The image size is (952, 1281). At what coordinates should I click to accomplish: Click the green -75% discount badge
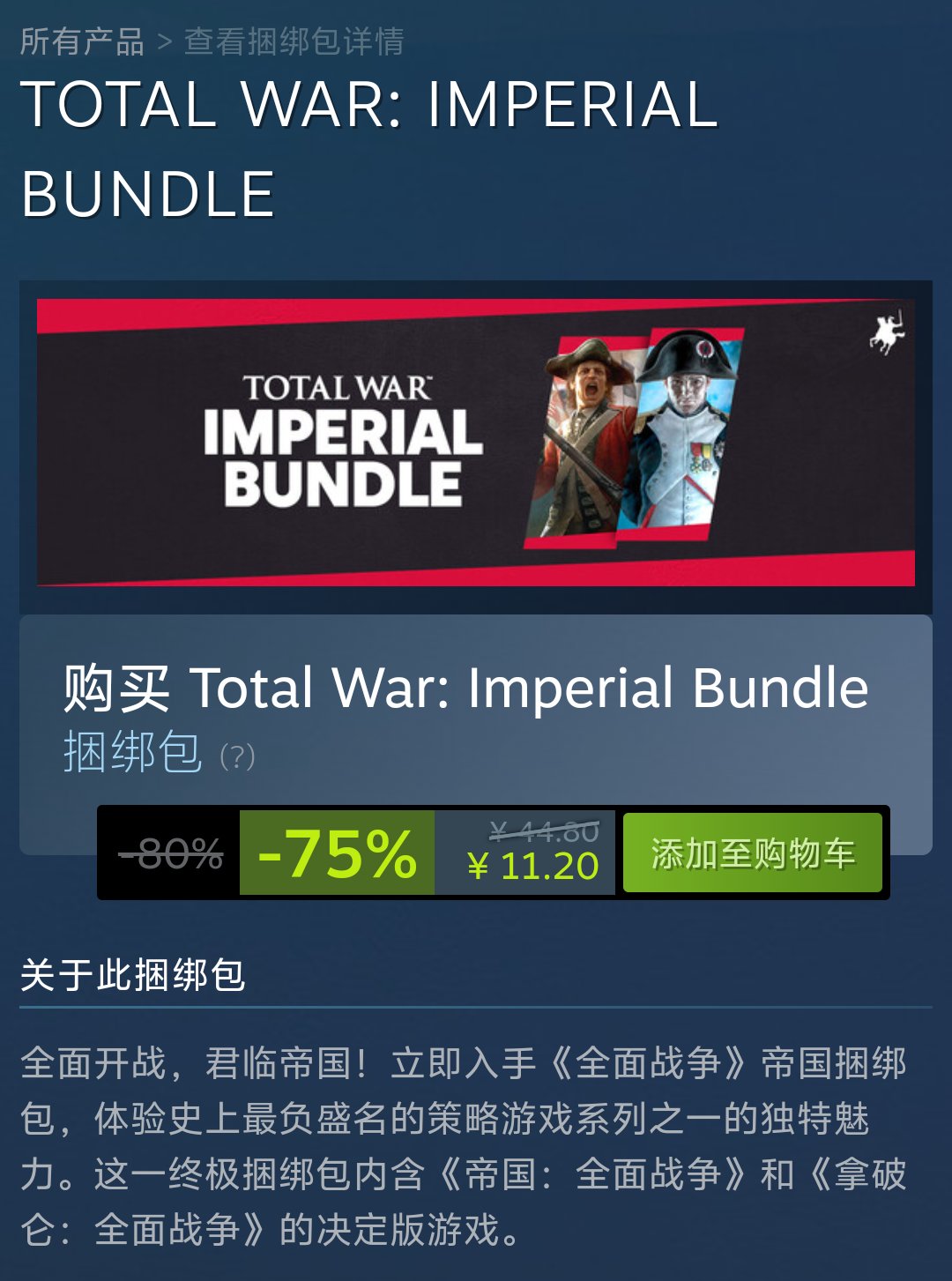point(337,853)
